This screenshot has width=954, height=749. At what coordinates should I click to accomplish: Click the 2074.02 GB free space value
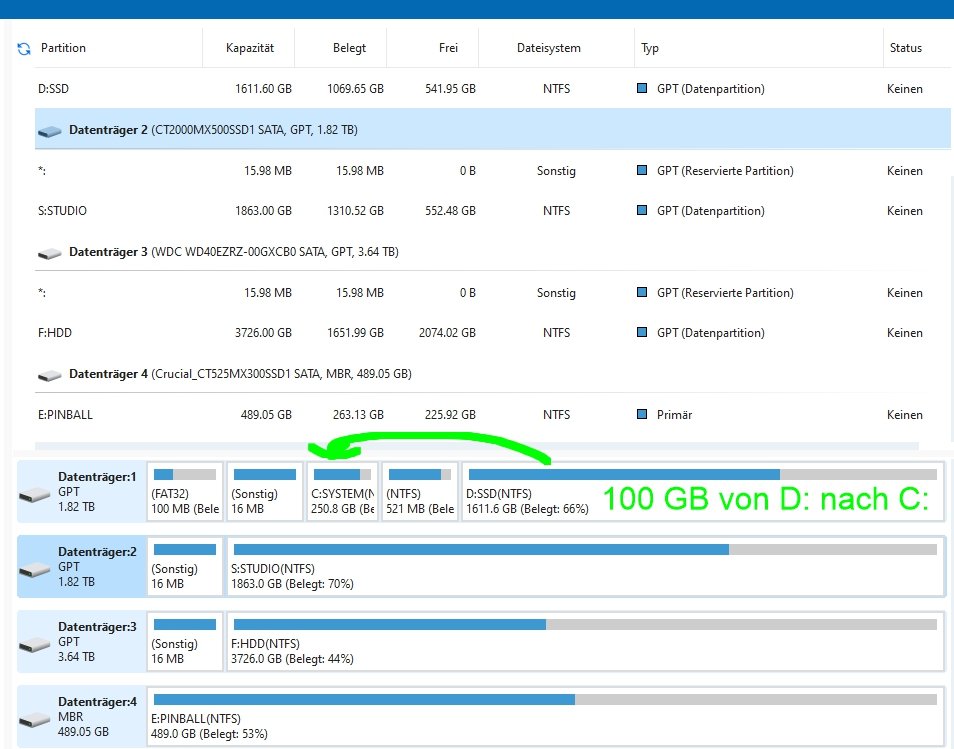pos(447,333)
